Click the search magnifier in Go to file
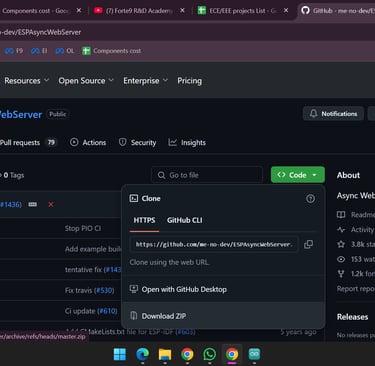The image size is (375, 366). (161, 175)
